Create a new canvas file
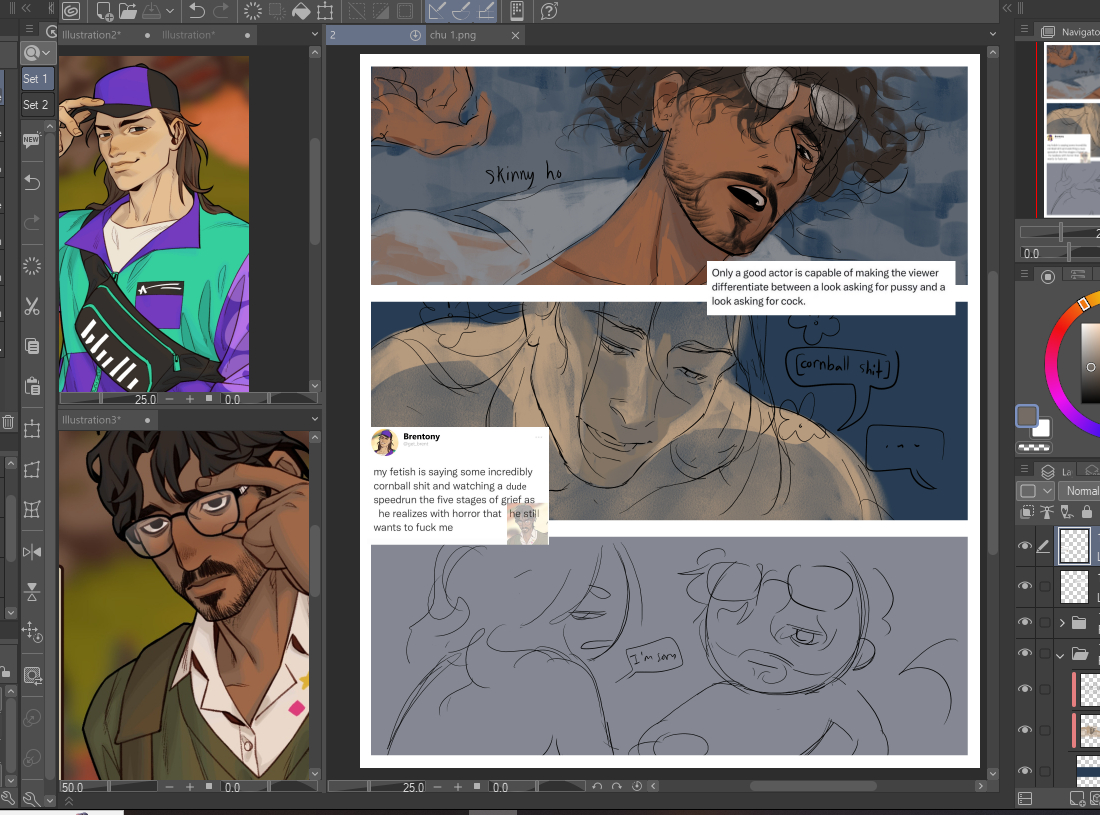This screenshot has width=1100, height=815. [104, 11]
